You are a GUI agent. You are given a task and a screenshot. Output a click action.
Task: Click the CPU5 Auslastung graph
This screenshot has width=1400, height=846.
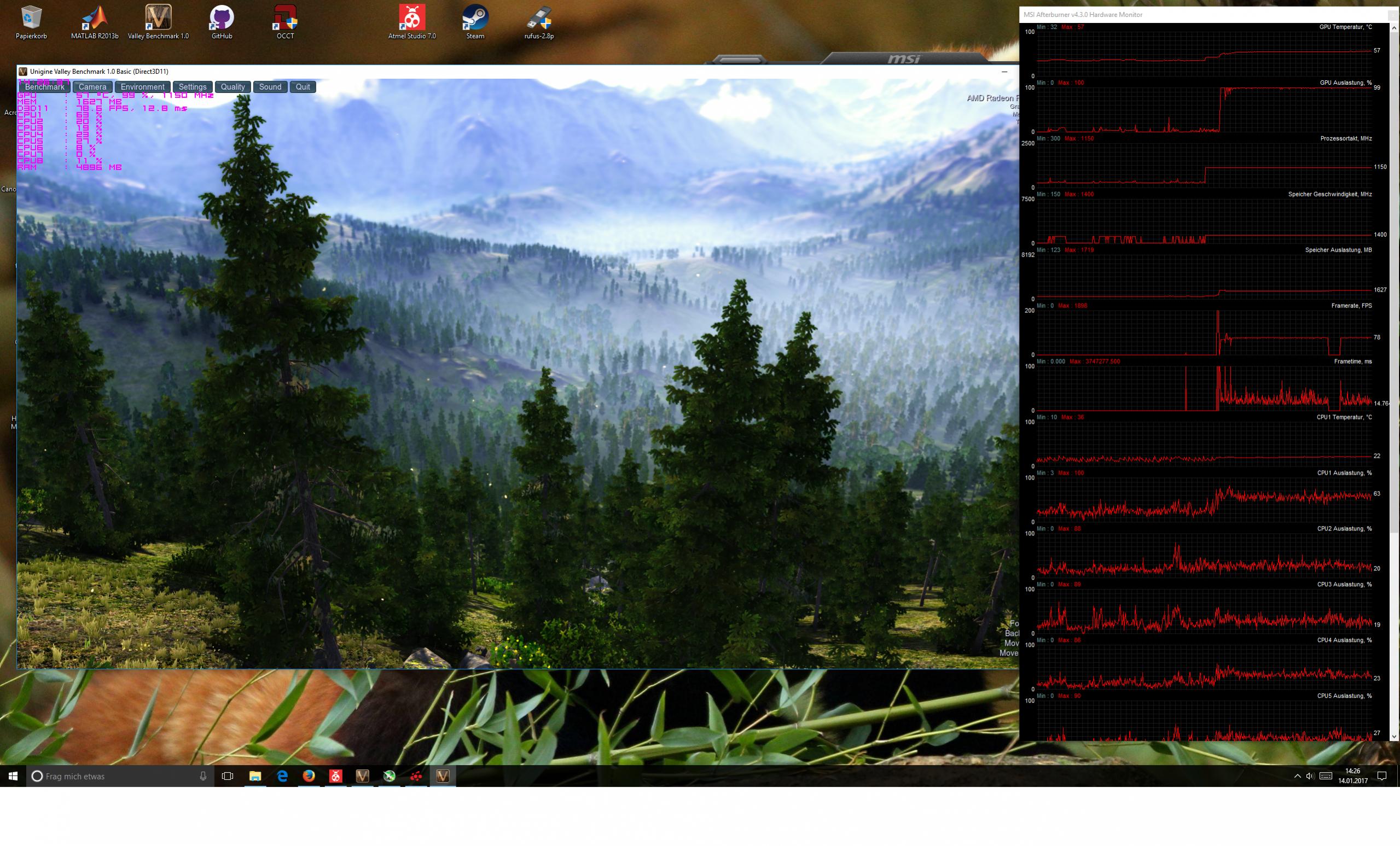pos(1204,721)
